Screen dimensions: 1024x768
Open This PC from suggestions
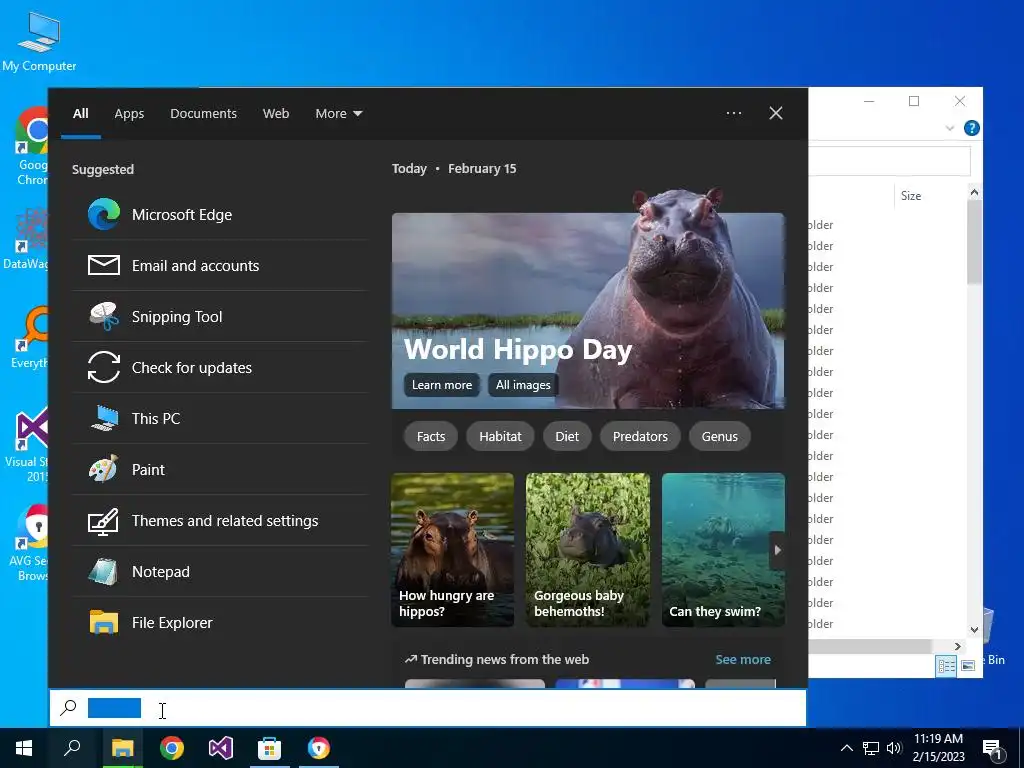220,419
